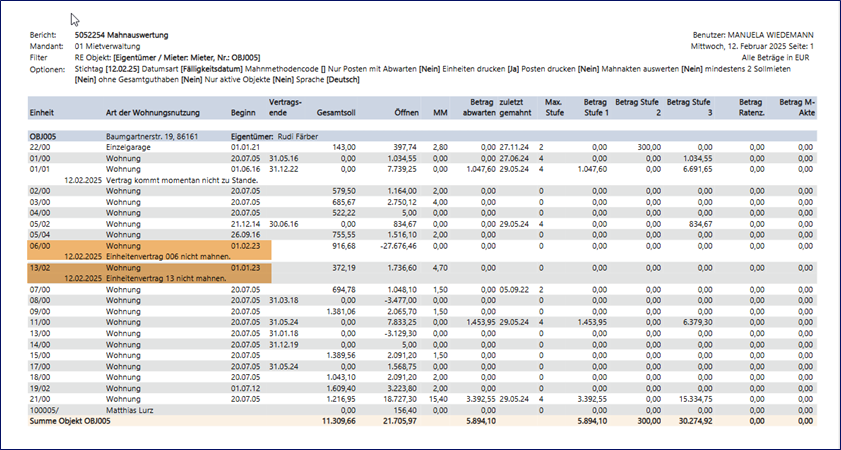
Task: Click the Betrag Stufe 1 column header
Action: (595, 107)
